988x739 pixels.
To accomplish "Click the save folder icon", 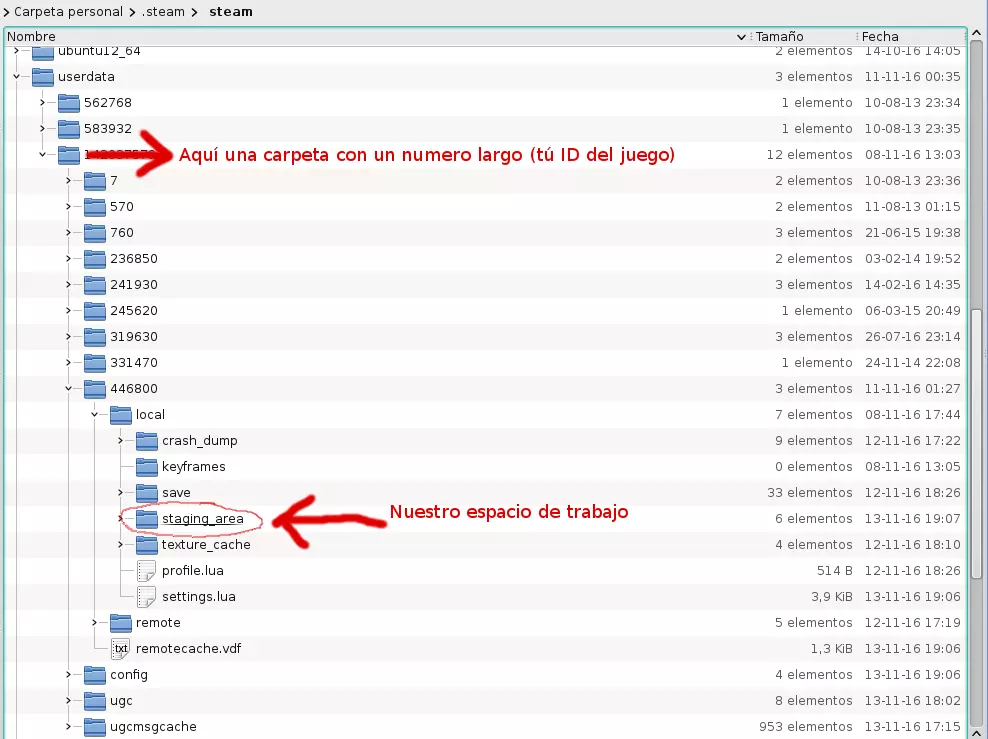I will click(x=146, y=493).
